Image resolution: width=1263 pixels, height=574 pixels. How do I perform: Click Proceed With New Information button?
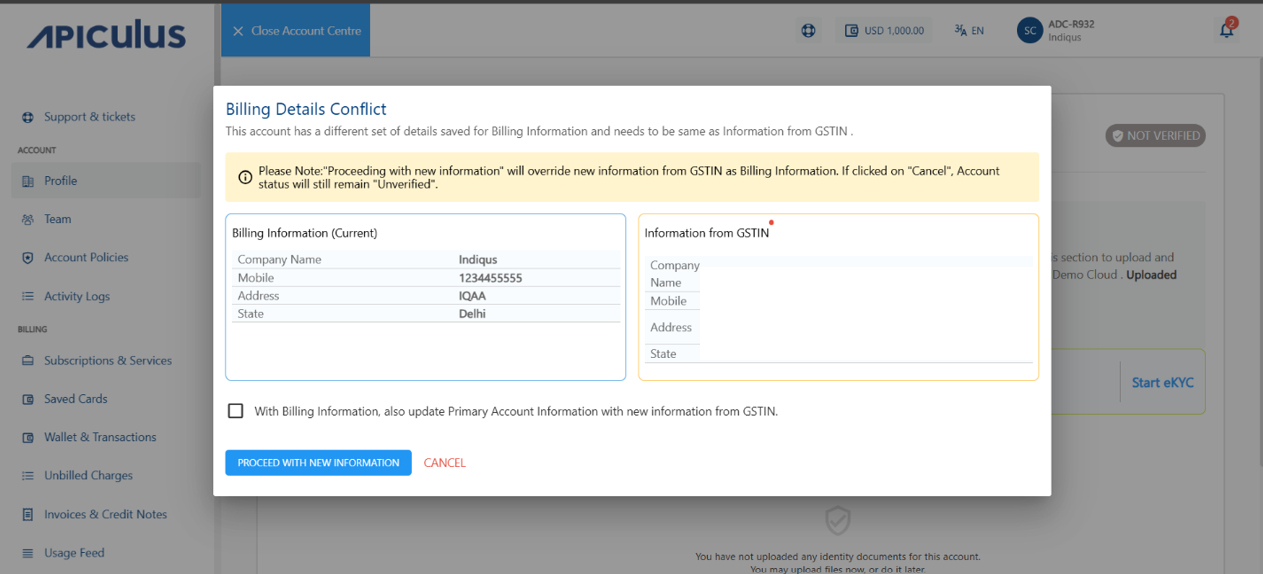pyautogui.click(x=318, y=463)
